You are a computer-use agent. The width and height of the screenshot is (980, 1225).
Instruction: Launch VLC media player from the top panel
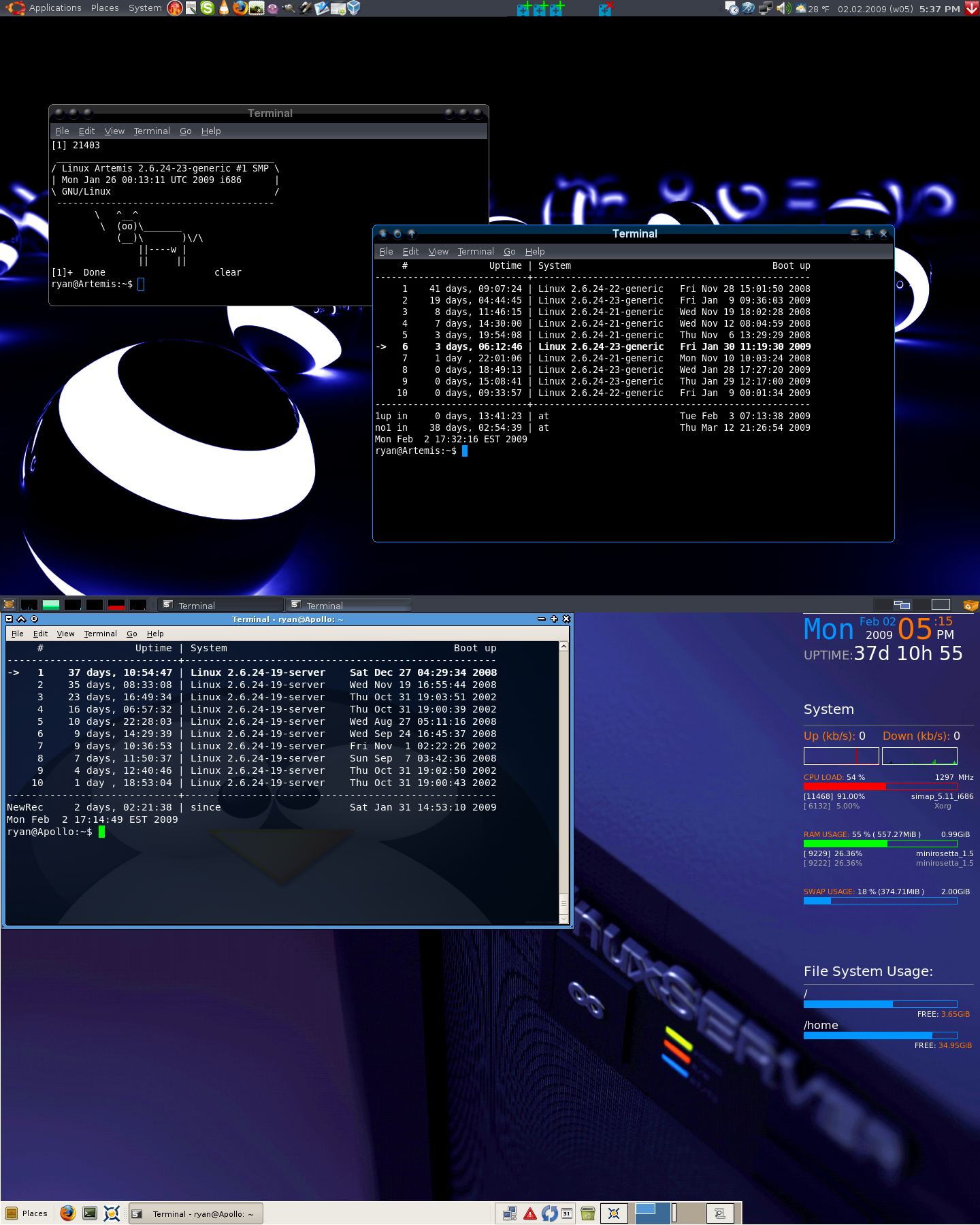pos(224,8)
